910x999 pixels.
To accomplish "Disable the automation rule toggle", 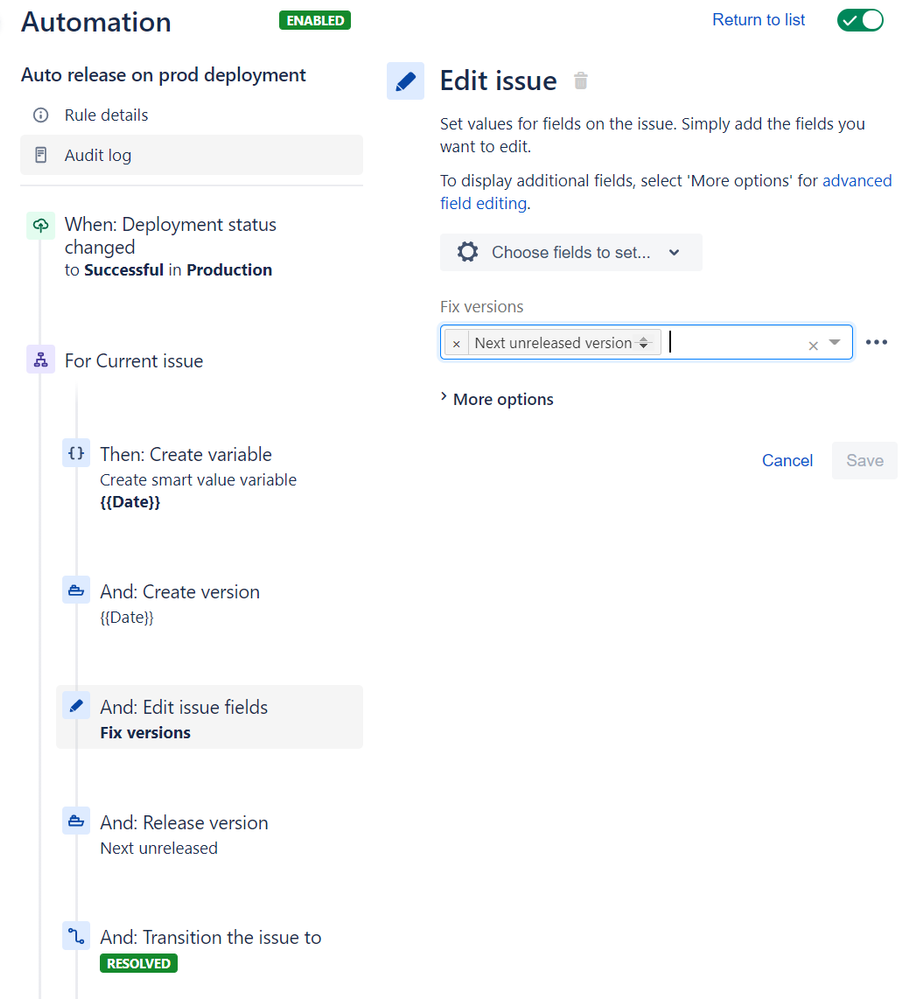I will [860, 20].
